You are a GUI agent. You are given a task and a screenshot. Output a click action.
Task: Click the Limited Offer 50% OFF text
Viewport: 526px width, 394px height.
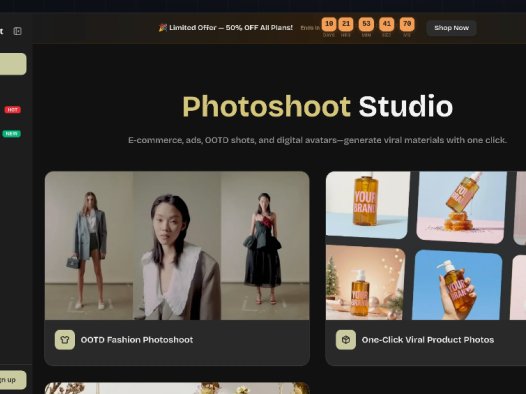pyautogui.click(x=231, y=27)
